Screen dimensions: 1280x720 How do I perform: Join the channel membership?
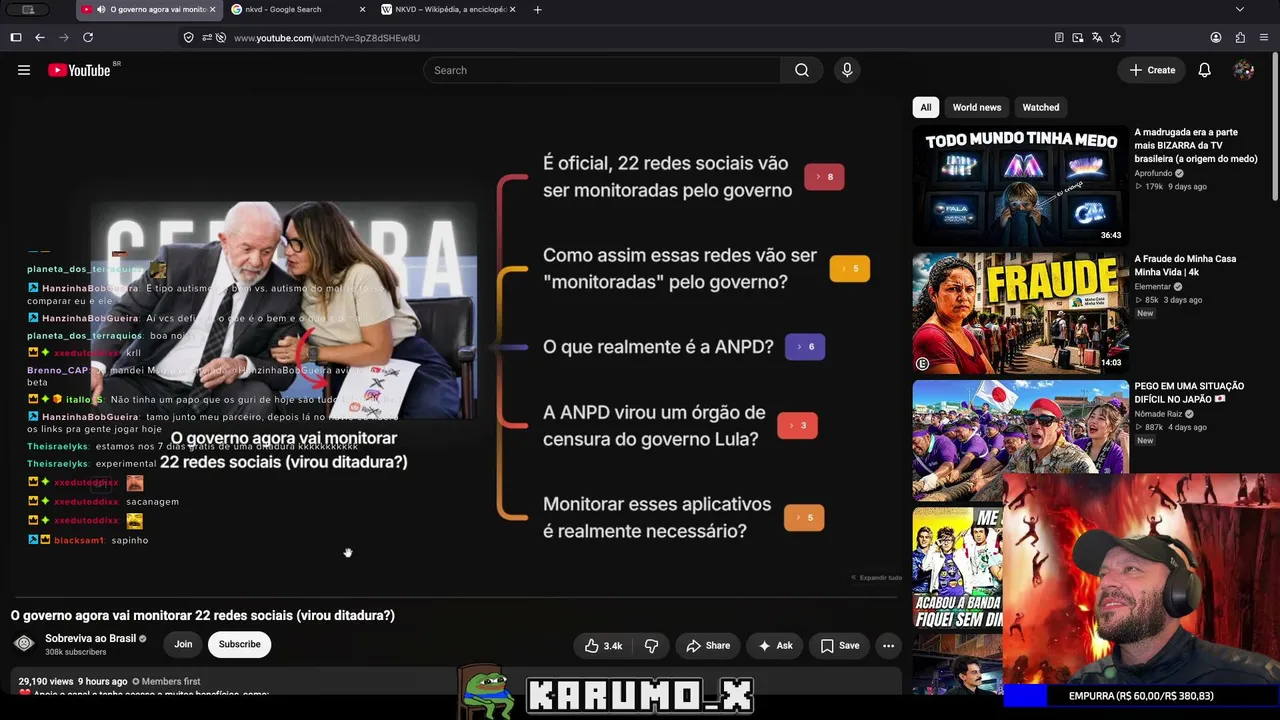coord(183,644)
